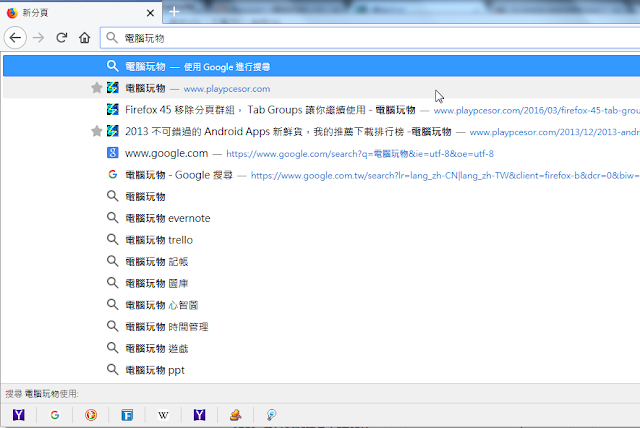Image resolution: width=640 pixels, height=428 pixels.
Task: Click the star on the www.playpcesor.com row
Action: (x=96, y=88)
